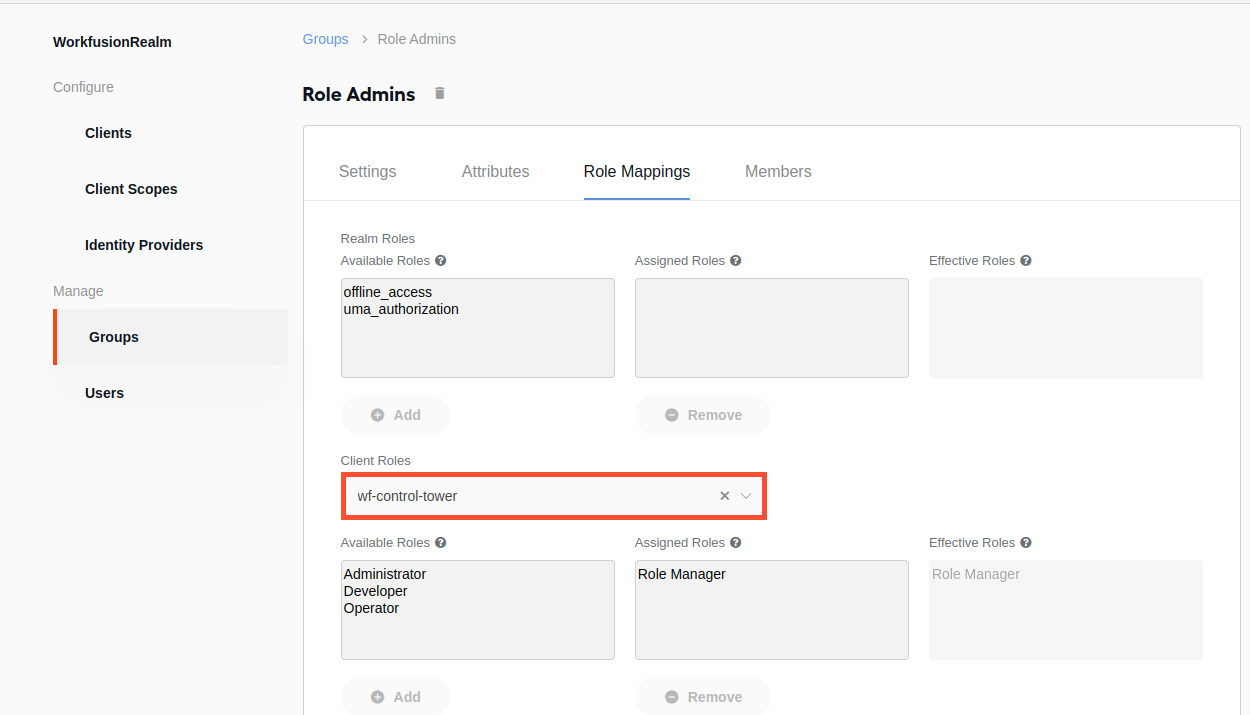Switch to the Attributes tab

[x=496, y=172]
